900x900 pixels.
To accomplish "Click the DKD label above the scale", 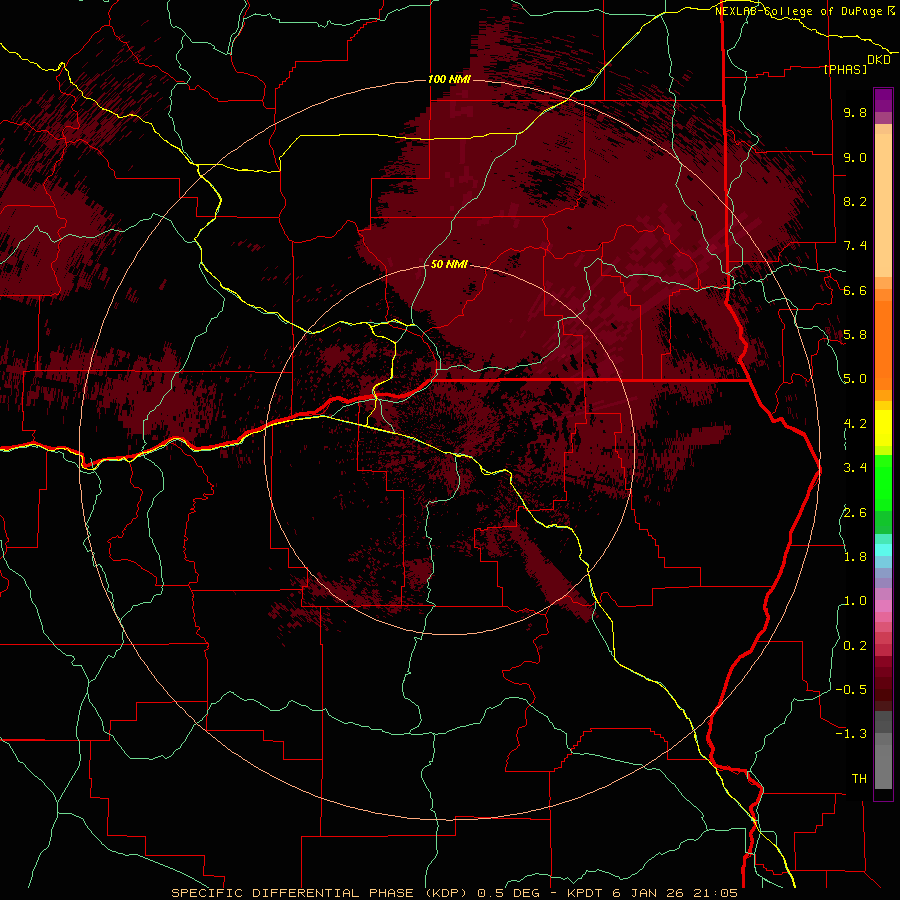I will 878,60.
